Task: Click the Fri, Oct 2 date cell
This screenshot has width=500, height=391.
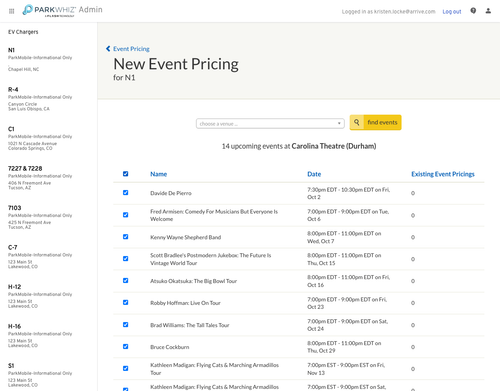Action: pos(348,193)
